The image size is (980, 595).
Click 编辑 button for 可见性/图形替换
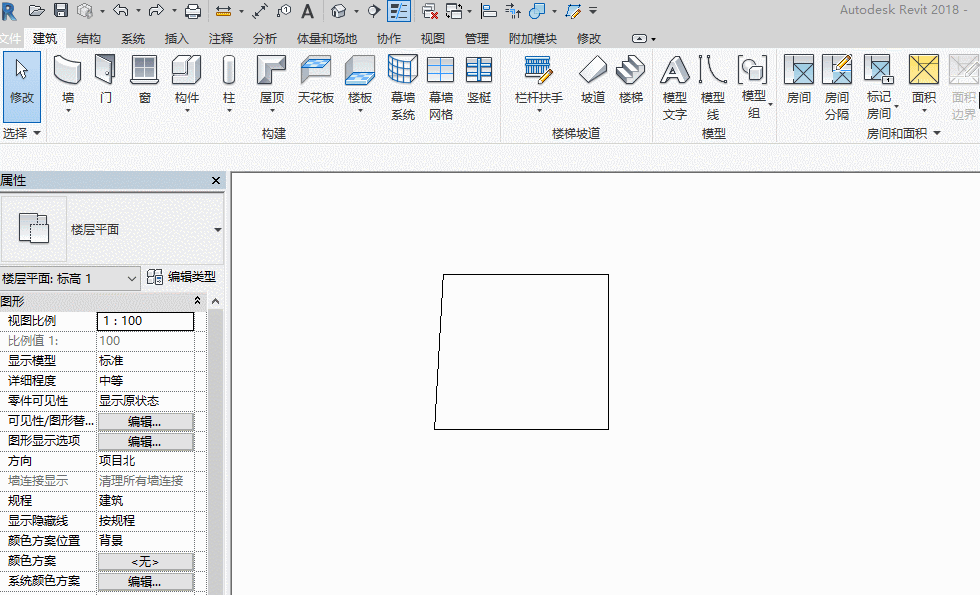(145, 422)
